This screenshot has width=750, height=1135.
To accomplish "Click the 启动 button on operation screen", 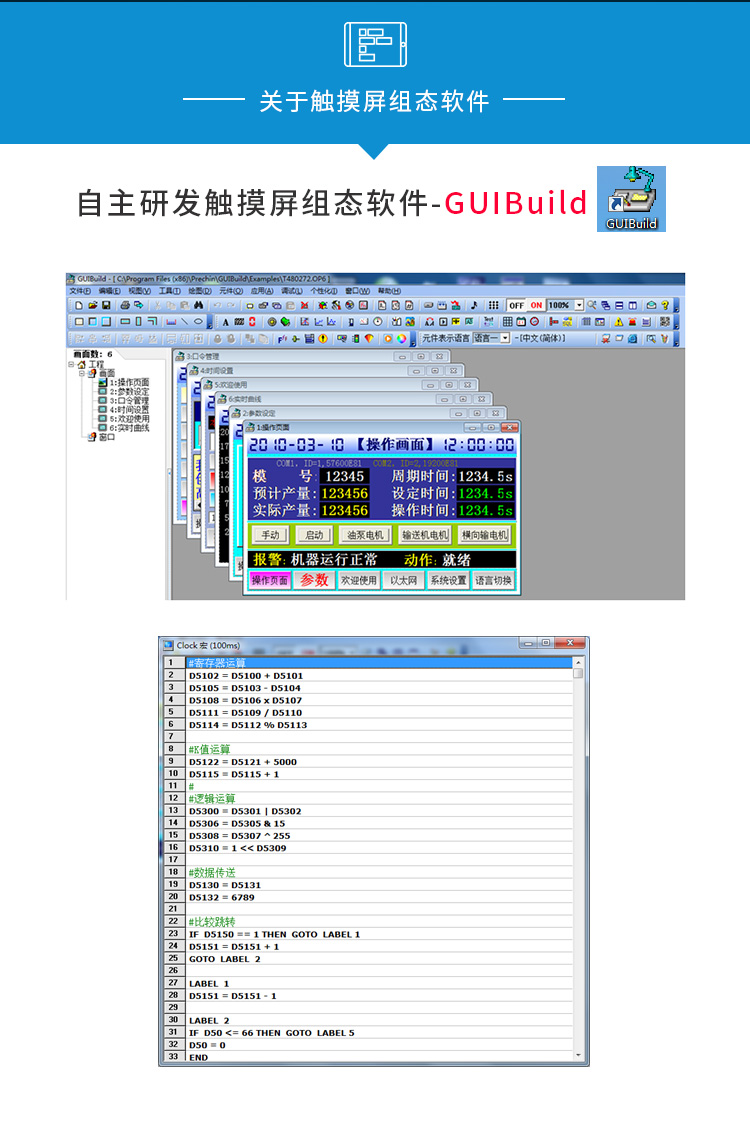I will tap(314, 535).
